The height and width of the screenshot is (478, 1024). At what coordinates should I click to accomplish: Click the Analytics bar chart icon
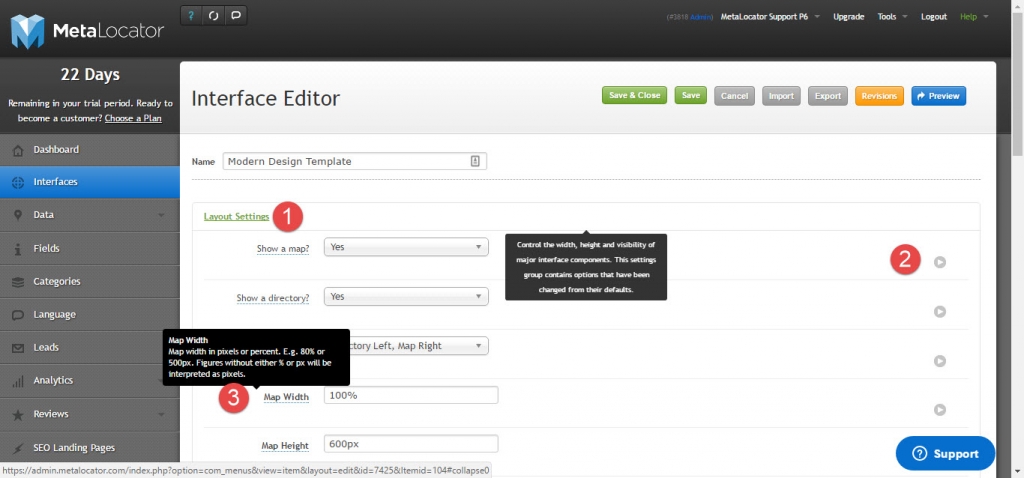click(x=18, y=381)
